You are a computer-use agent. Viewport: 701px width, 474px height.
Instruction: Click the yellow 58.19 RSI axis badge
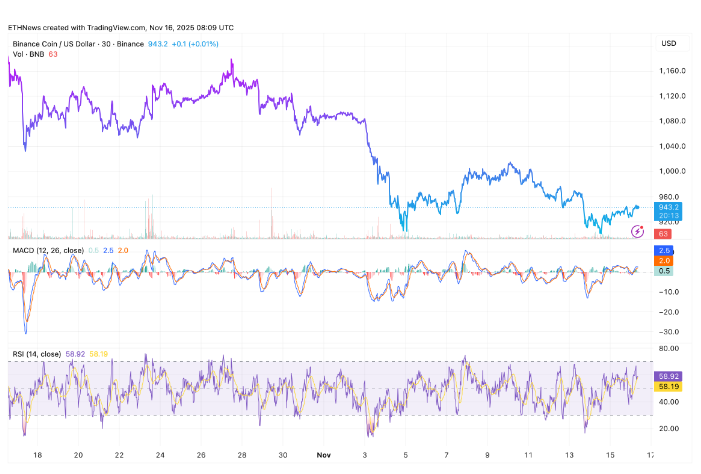pyautogui.click(x=667, y=385)
